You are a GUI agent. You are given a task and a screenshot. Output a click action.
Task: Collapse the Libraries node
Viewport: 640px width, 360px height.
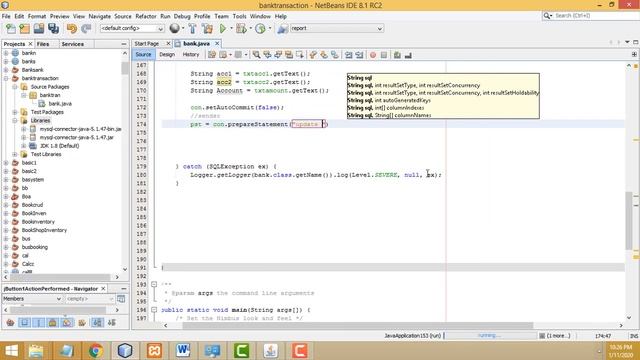pyautogui.click(x=15, y=121)
